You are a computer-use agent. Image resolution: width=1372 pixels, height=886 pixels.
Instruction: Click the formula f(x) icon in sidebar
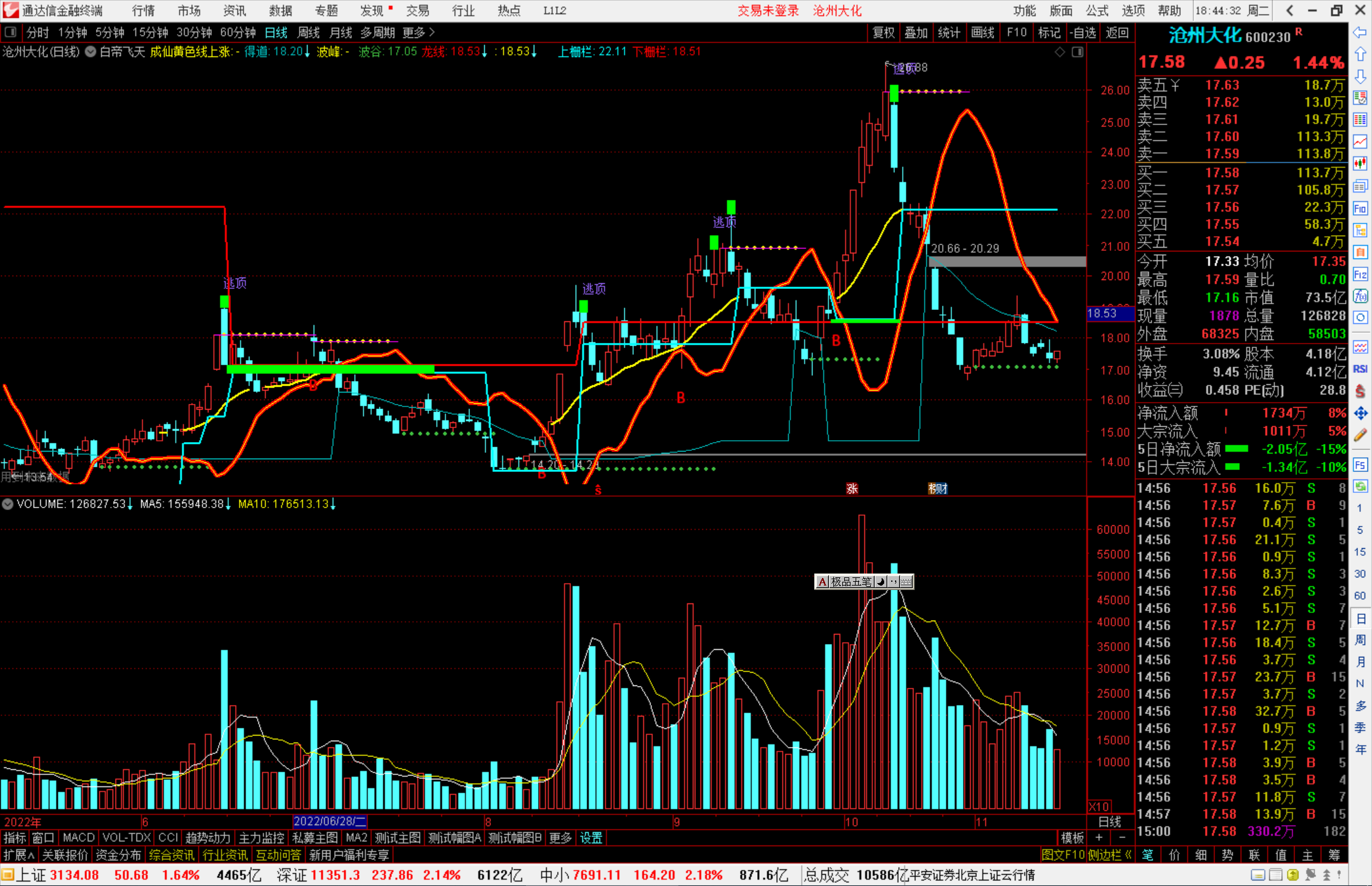(1360, 296)
